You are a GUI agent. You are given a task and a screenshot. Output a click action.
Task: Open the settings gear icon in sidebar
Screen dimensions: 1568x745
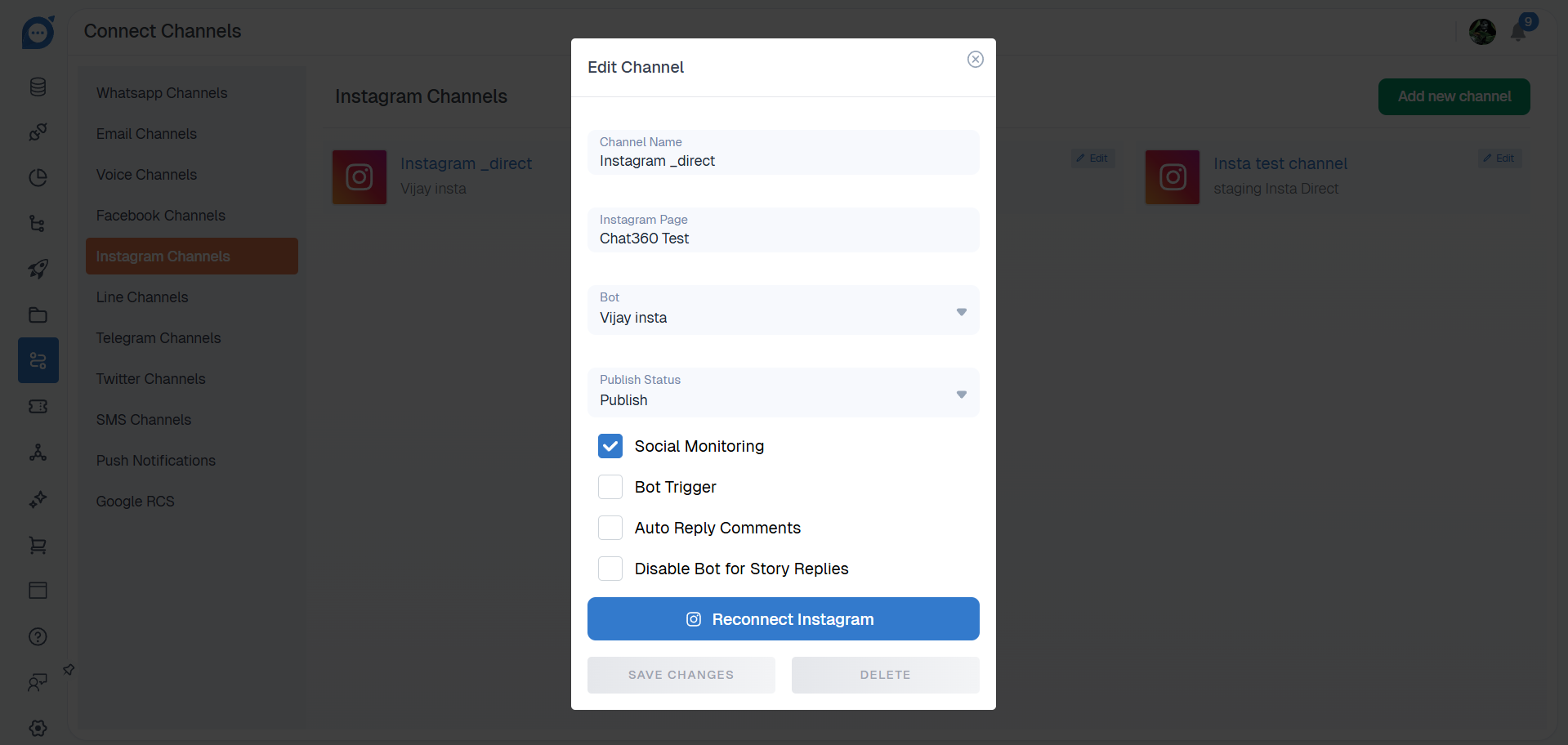pos(38,728)
